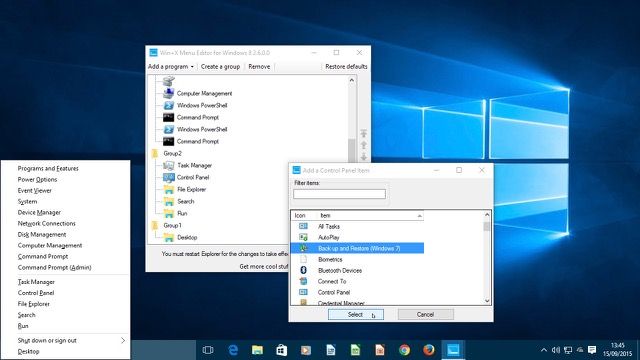This screenshot has height=360, width=640.
Task: Click scroll-up arrow in the editor tree
Action: 352,80
